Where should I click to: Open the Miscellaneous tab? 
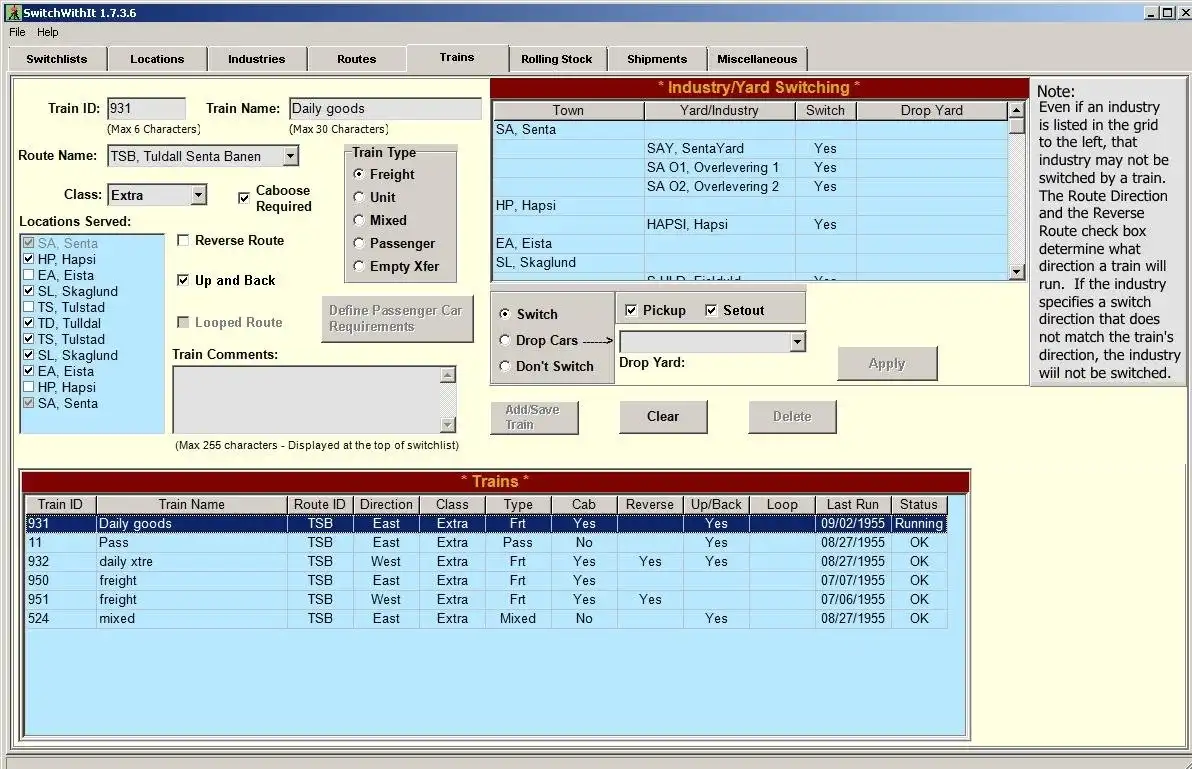coord(757,58)
